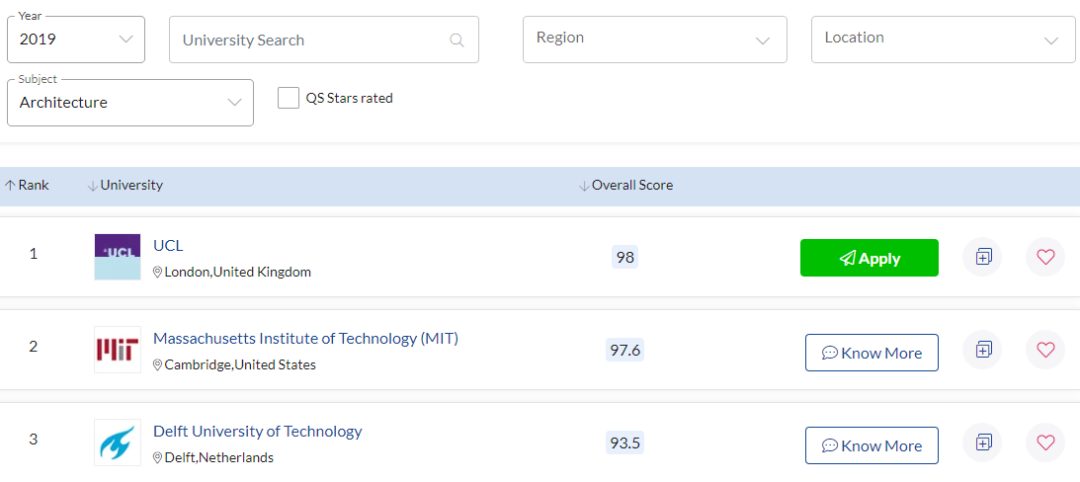Add UCL to the compare list
The image size is (1080, 482).
[982, 258]
